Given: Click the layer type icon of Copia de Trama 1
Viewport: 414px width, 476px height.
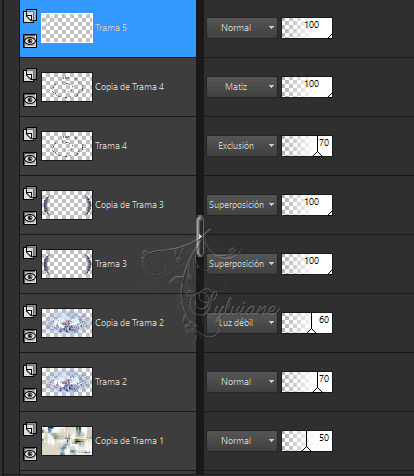Looking at the screenshot, I should pos(30,429).
